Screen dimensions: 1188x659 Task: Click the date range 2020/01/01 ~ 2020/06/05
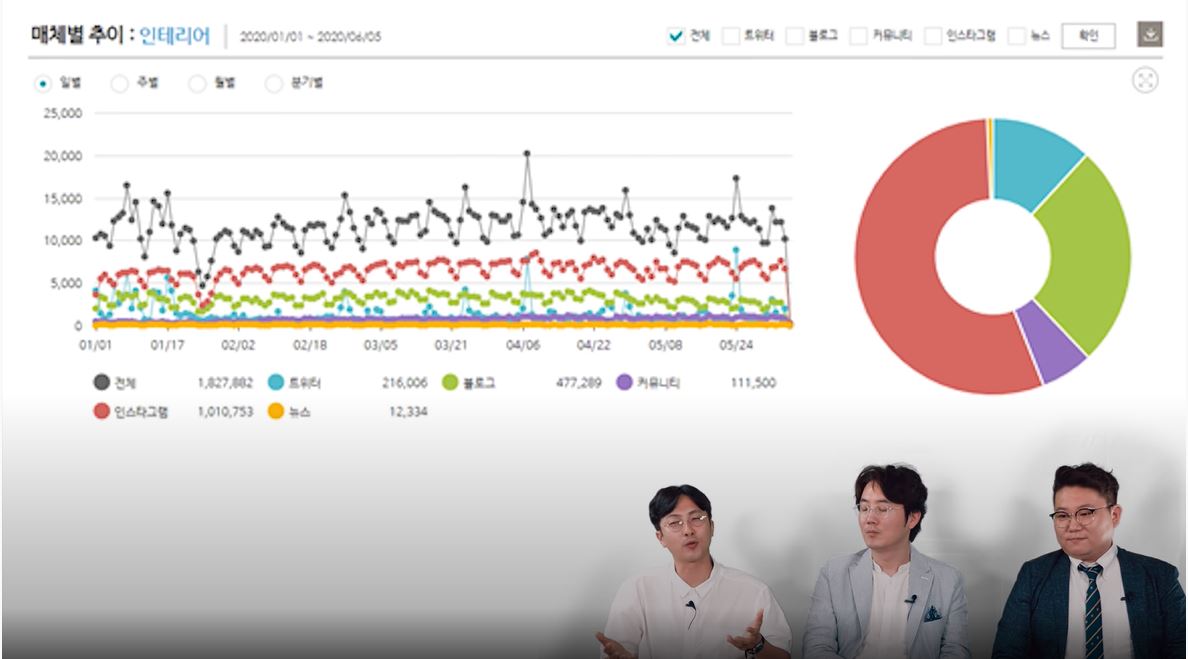click(x=311, y=36)
